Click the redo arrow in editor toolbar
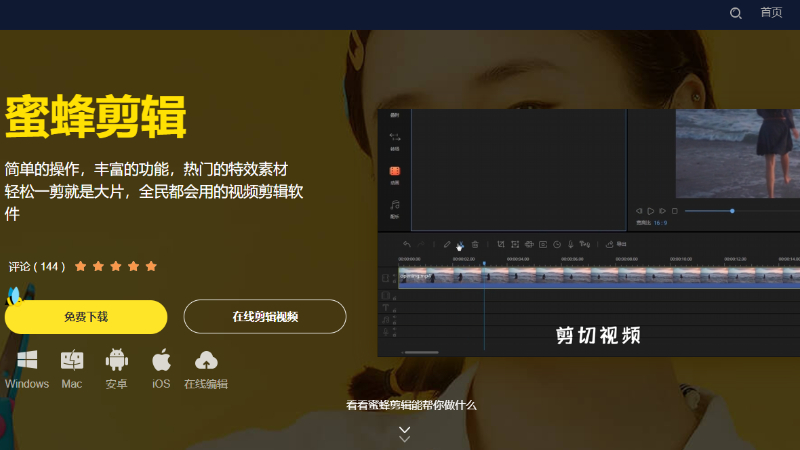 point(420,244)
